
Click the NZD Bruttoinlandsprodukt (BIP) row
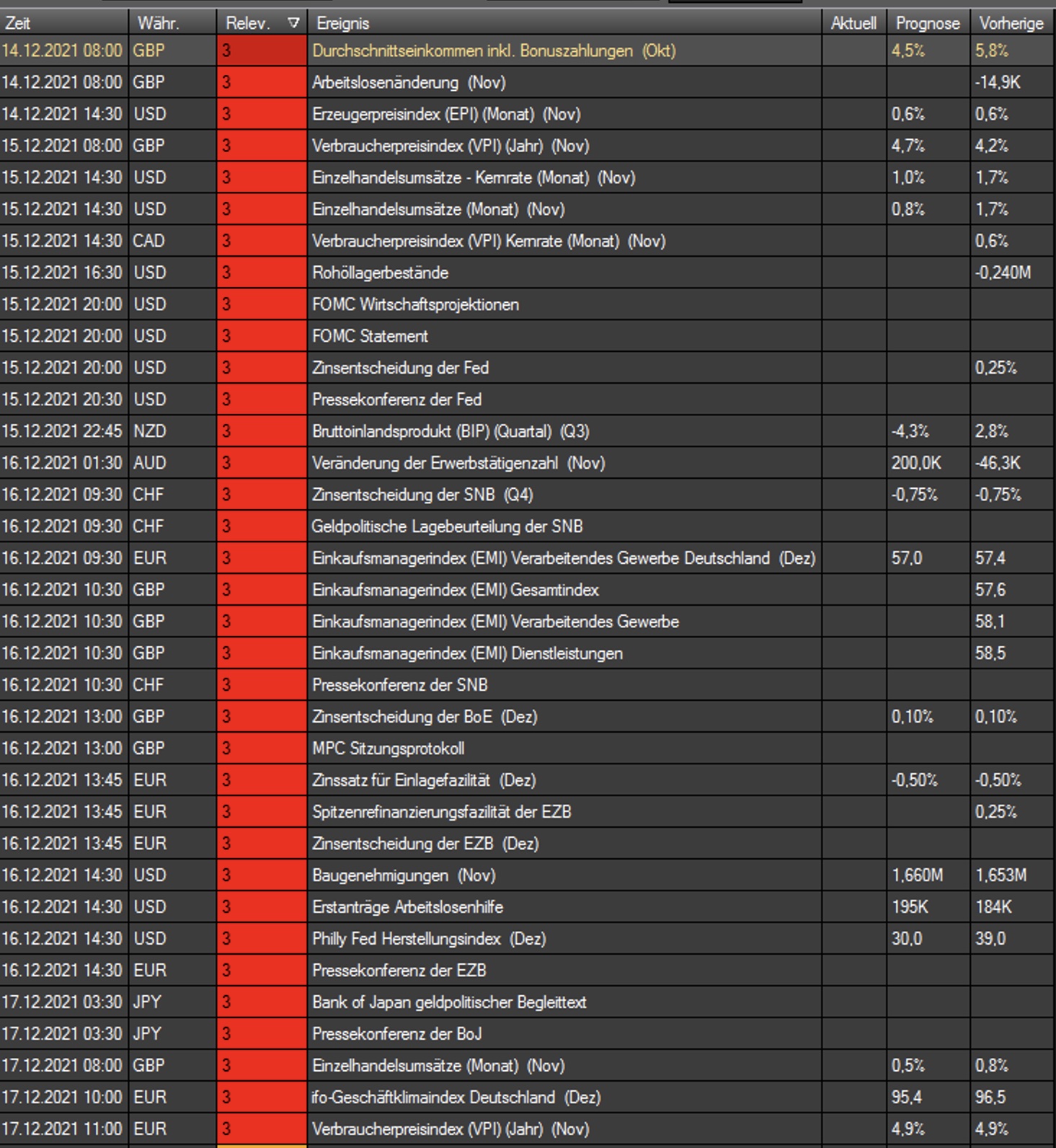coord(450,431)
